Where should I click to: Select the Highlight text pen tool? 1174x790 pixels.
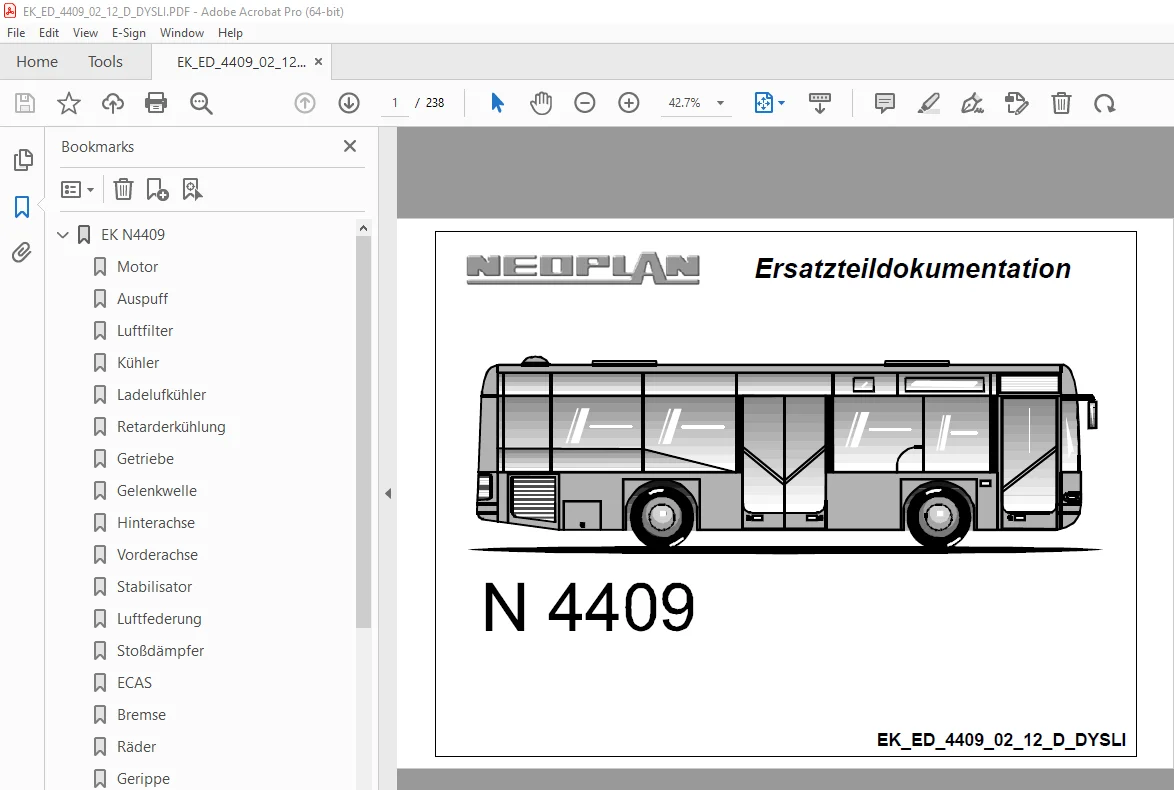(928, 103)
